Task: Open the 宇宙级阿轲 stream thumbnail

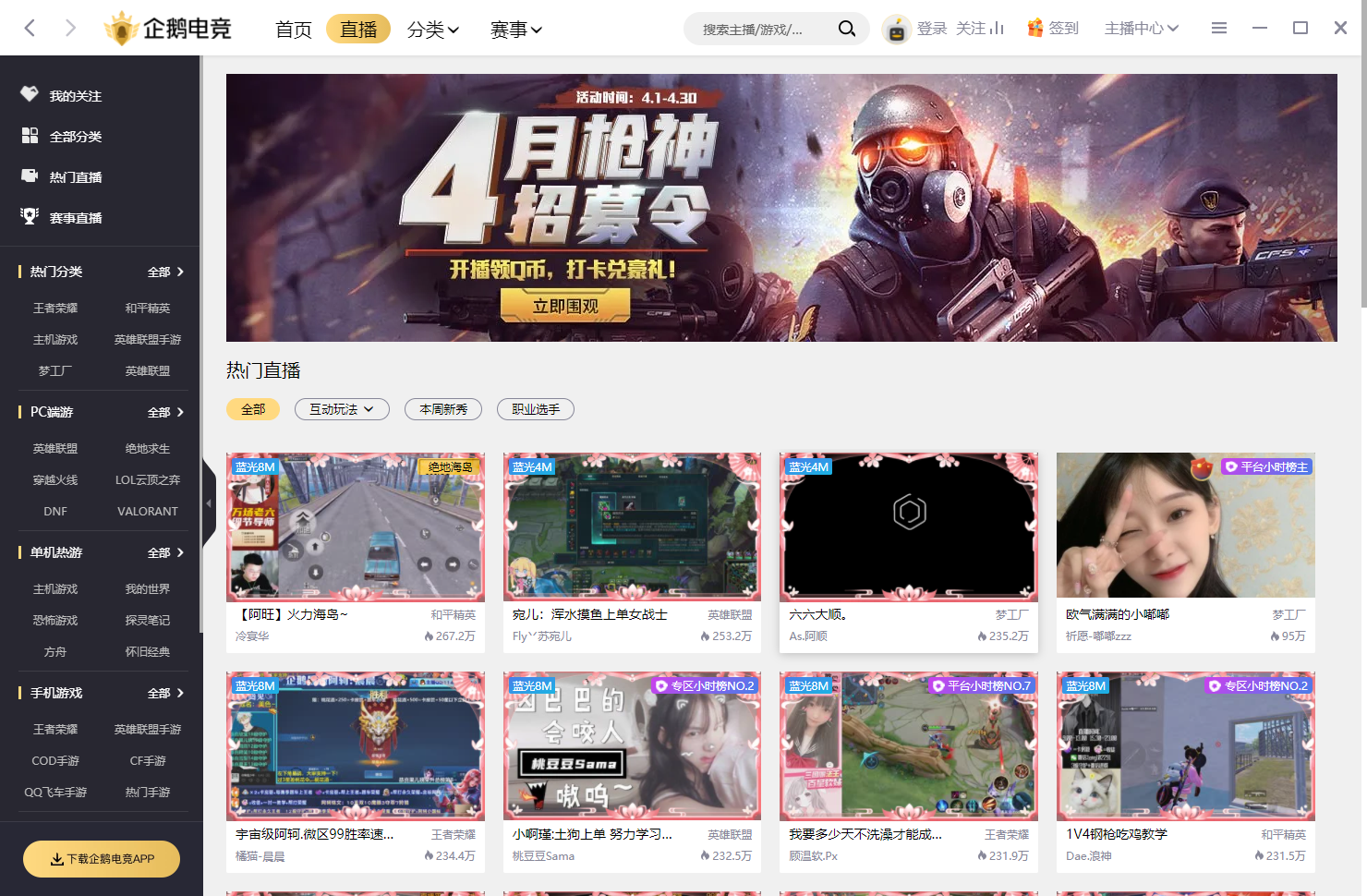Action: pyautogui.click(x=356, y=746)
